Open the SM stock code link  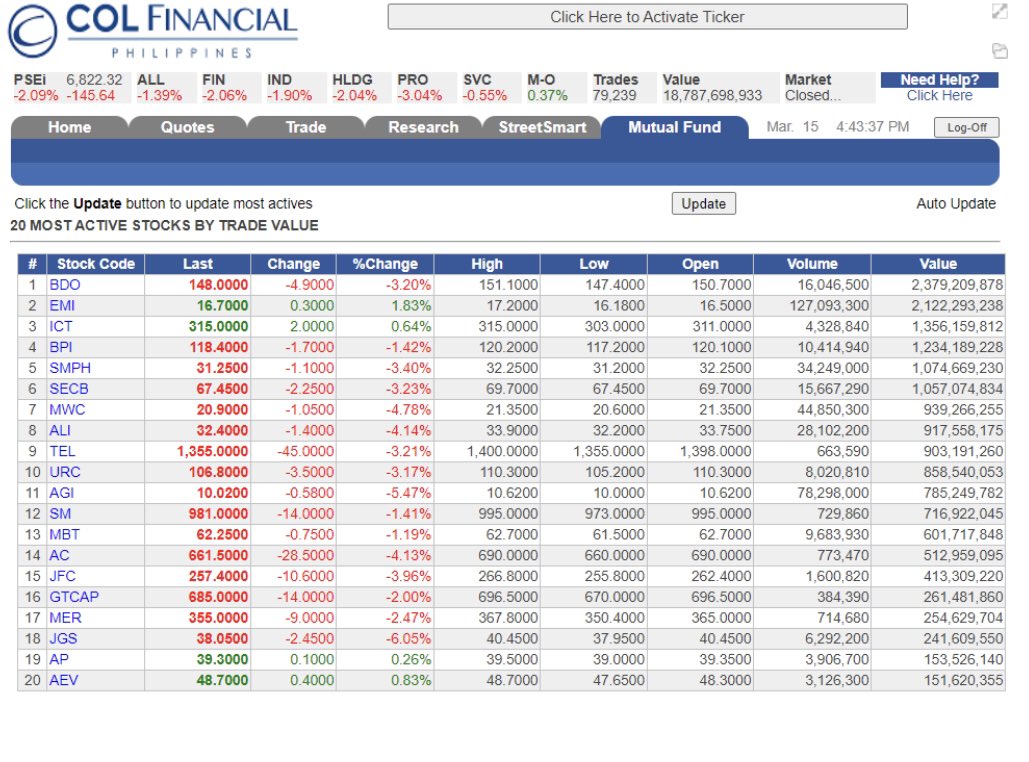[x=60, y=514]
